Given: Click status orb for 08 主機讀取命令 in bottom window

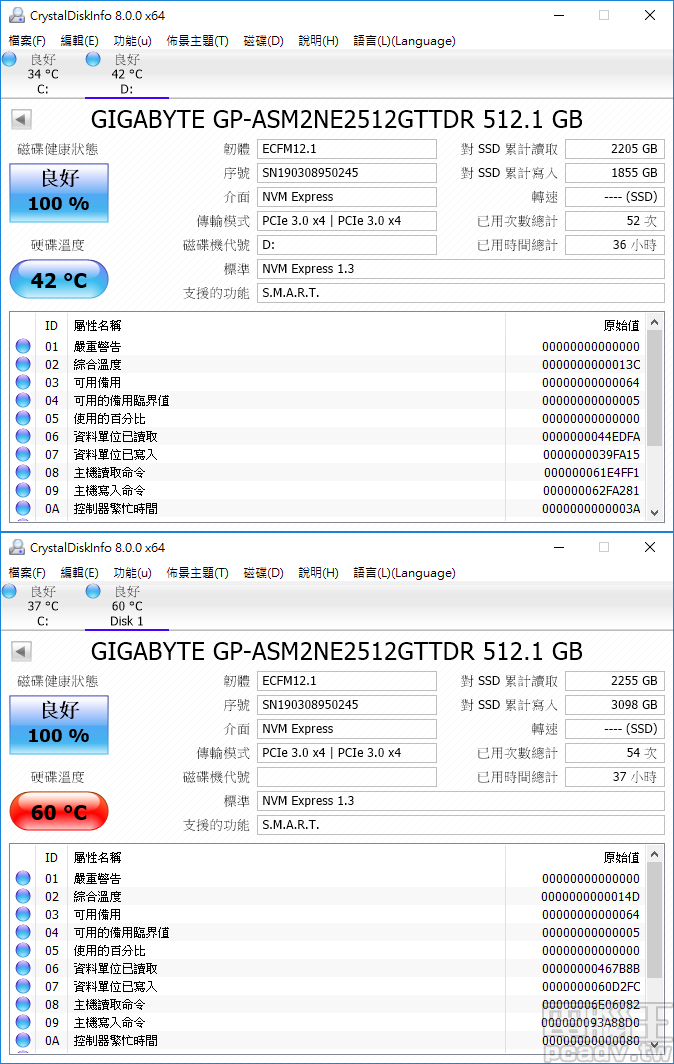Looking at the screenshot, I should click(x=23, y=1004).
